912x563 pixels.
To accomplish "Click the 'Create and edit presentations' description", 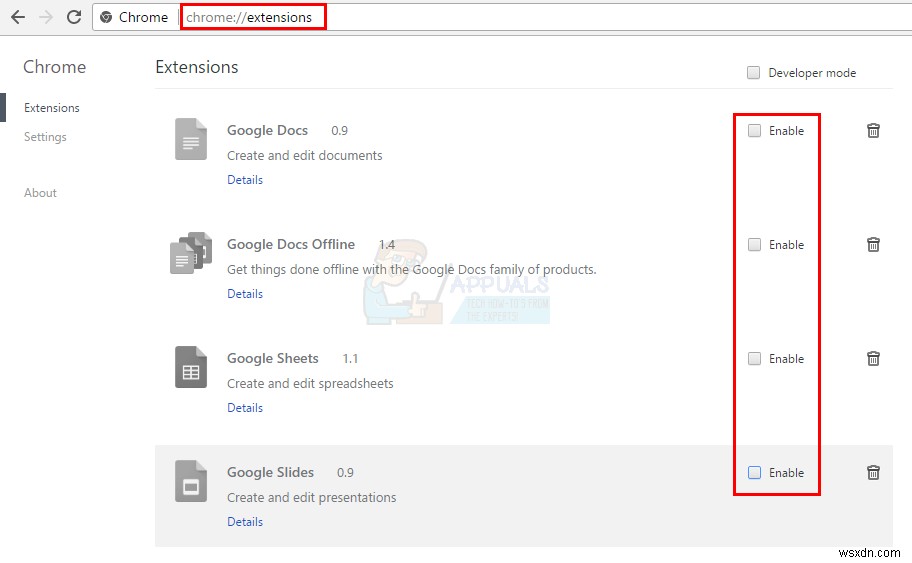I will pos(312,497).
